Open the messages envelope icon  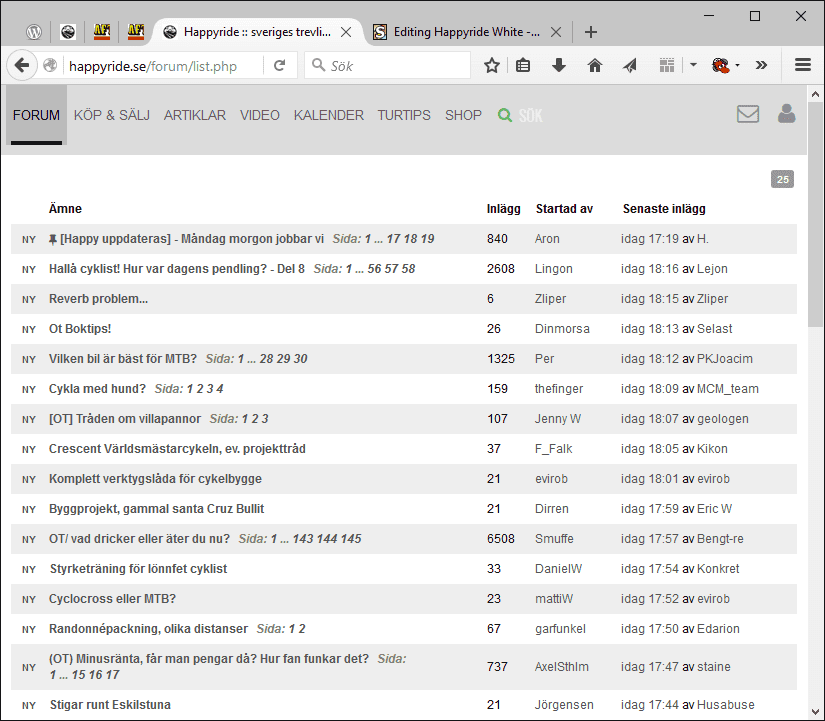click(x=747, y=114)
